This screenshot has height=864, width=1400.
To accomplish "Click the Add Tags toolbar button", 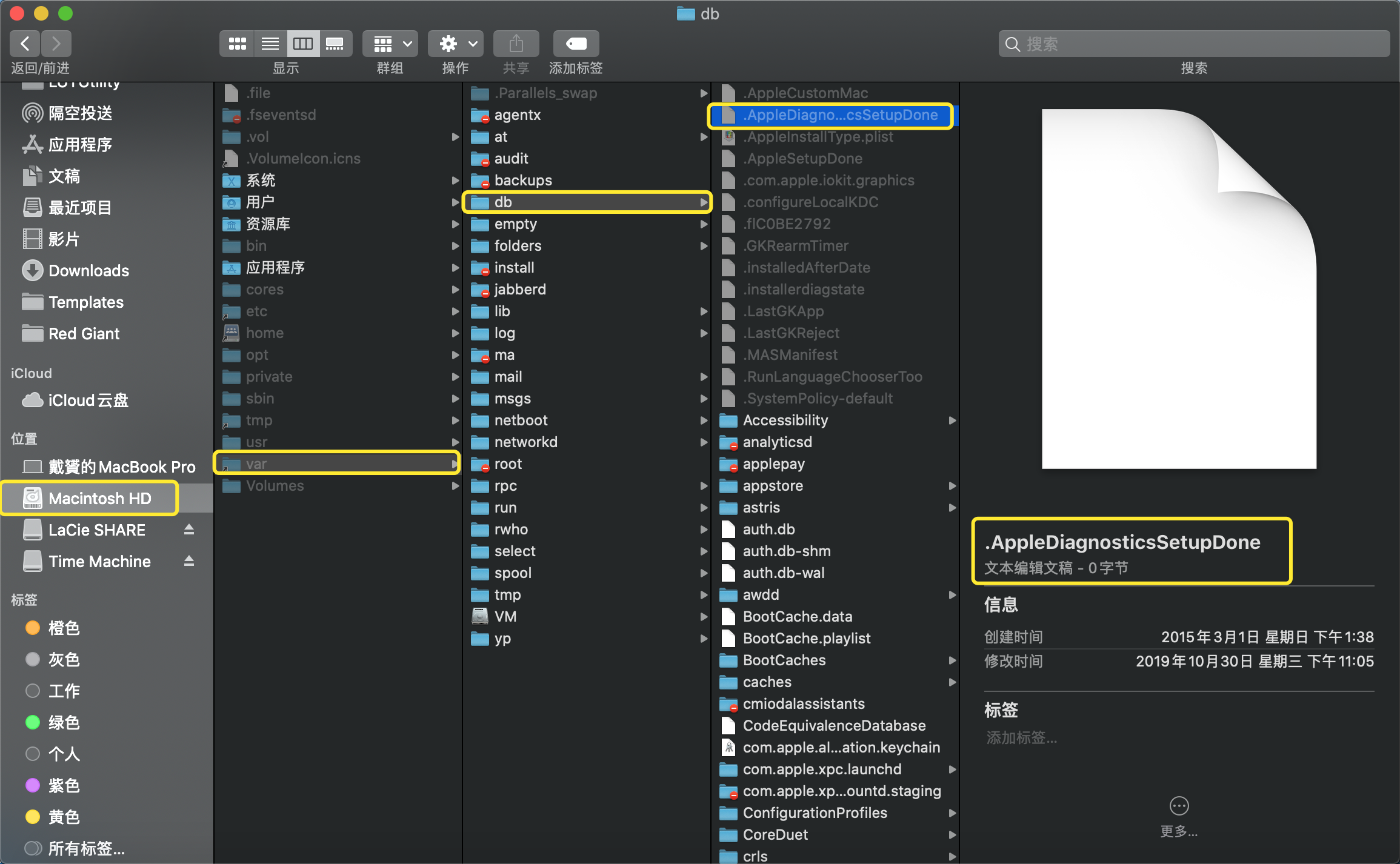I will (x=576, y=44).
